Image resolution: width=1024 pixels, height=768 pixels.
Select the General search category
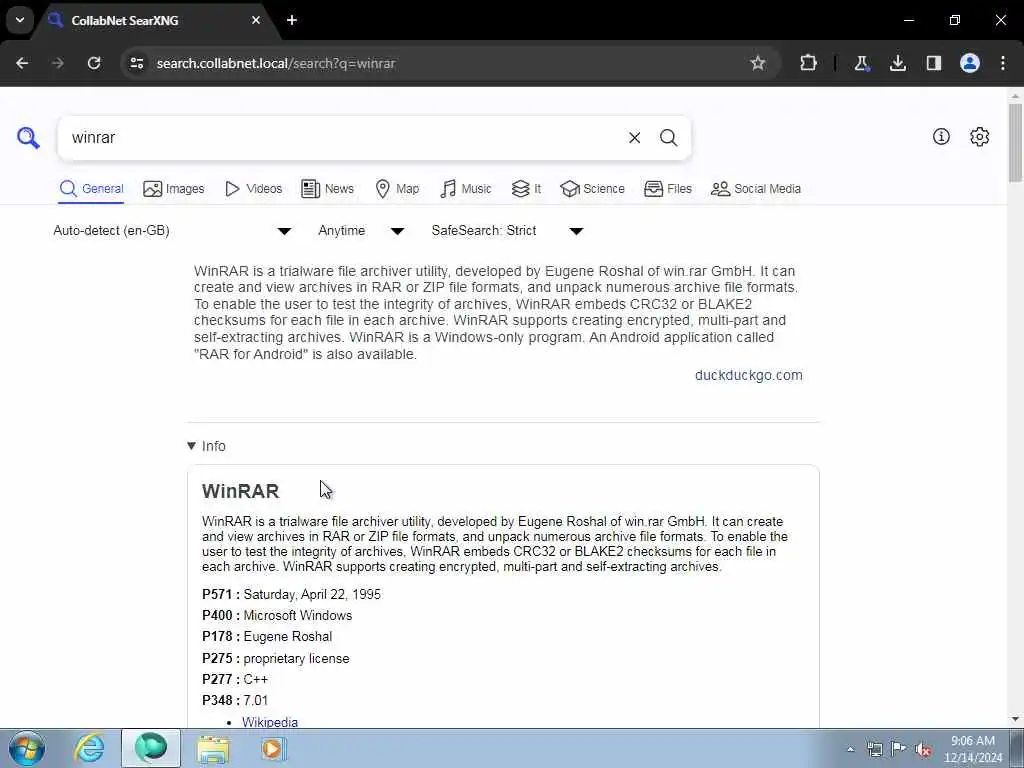[91, 189]
